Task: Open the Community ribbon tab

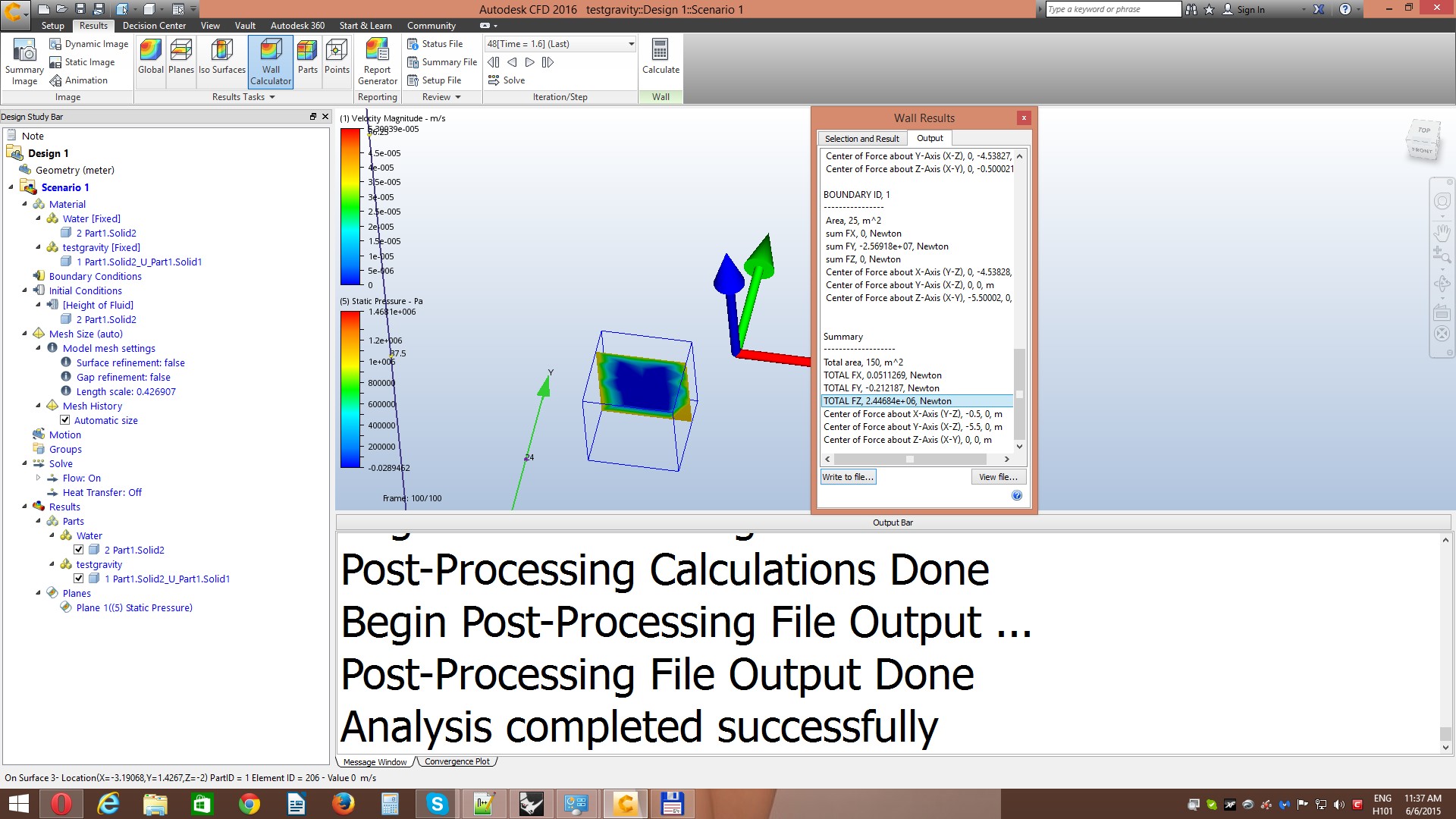Action: pyautogui.click(x=431, y=26)
